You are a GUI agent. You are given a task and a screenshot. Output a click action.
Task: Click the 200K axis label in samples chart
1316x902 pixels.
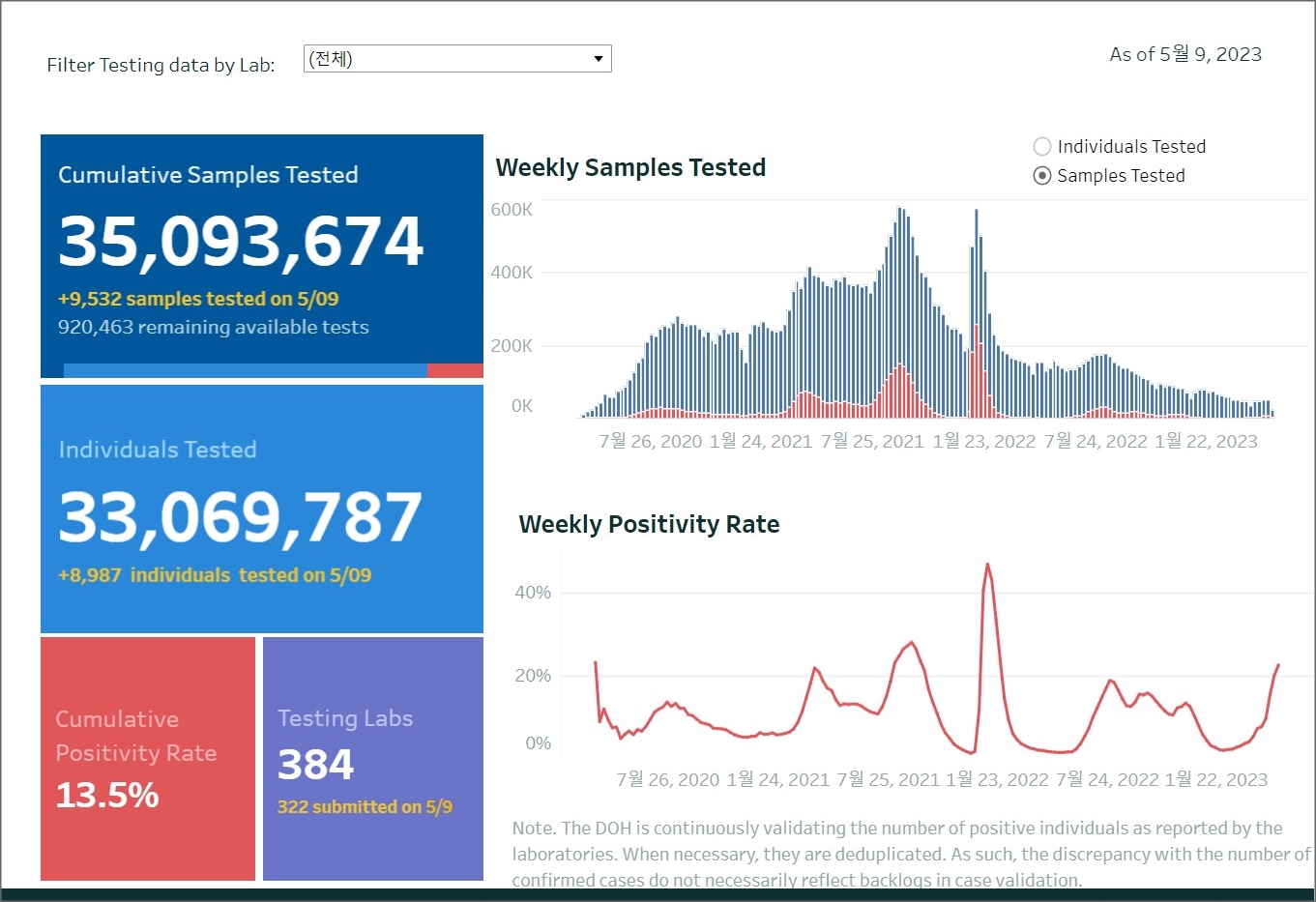512,346
